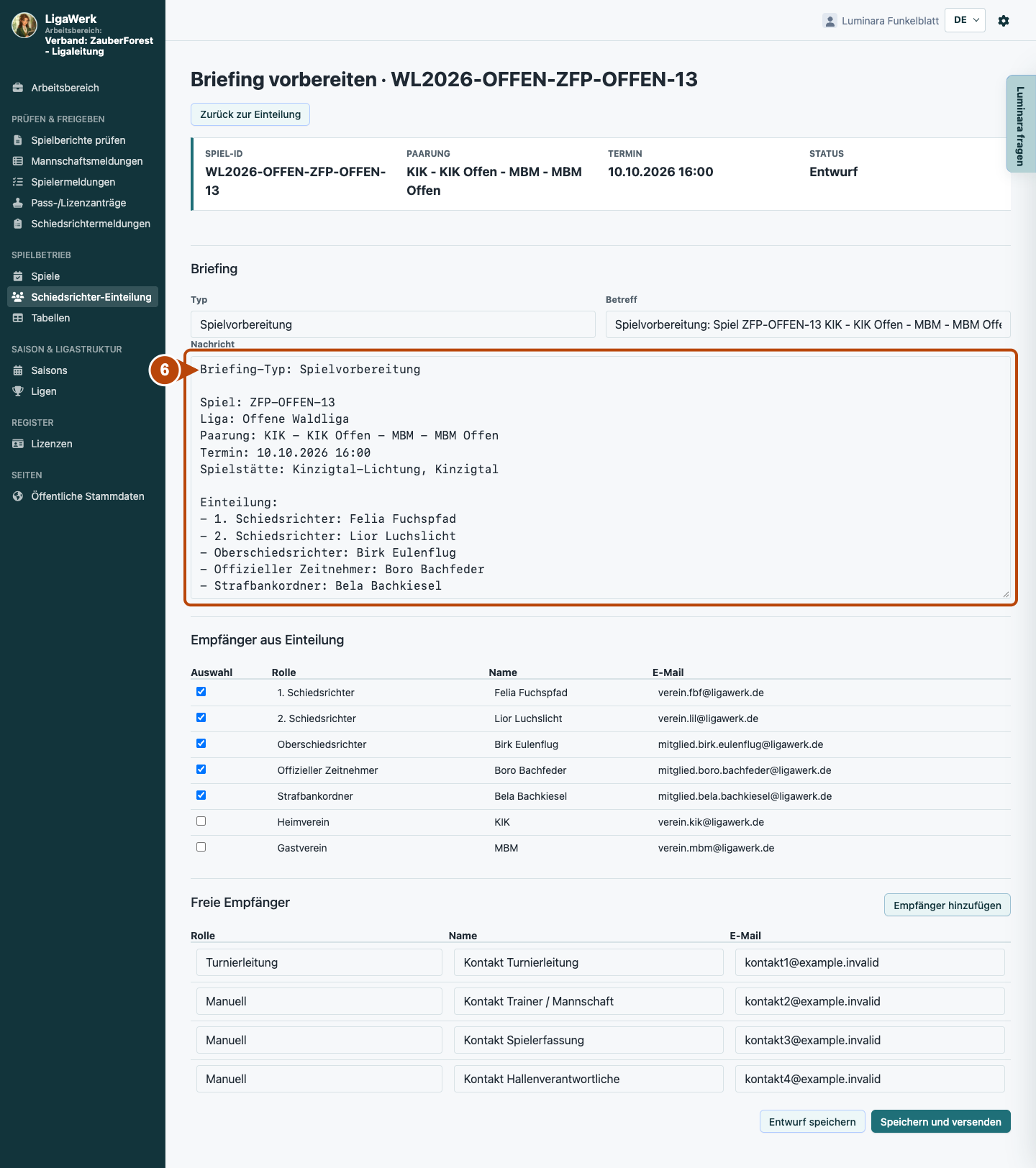Screen dimensions: 1036x1168
Task: Click the Saisons calendar icon
Action: [x=18, y=370]
